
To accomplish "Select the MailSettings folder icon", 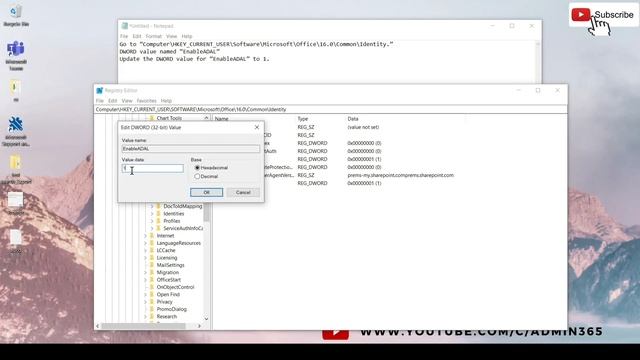I will [151, 265].
